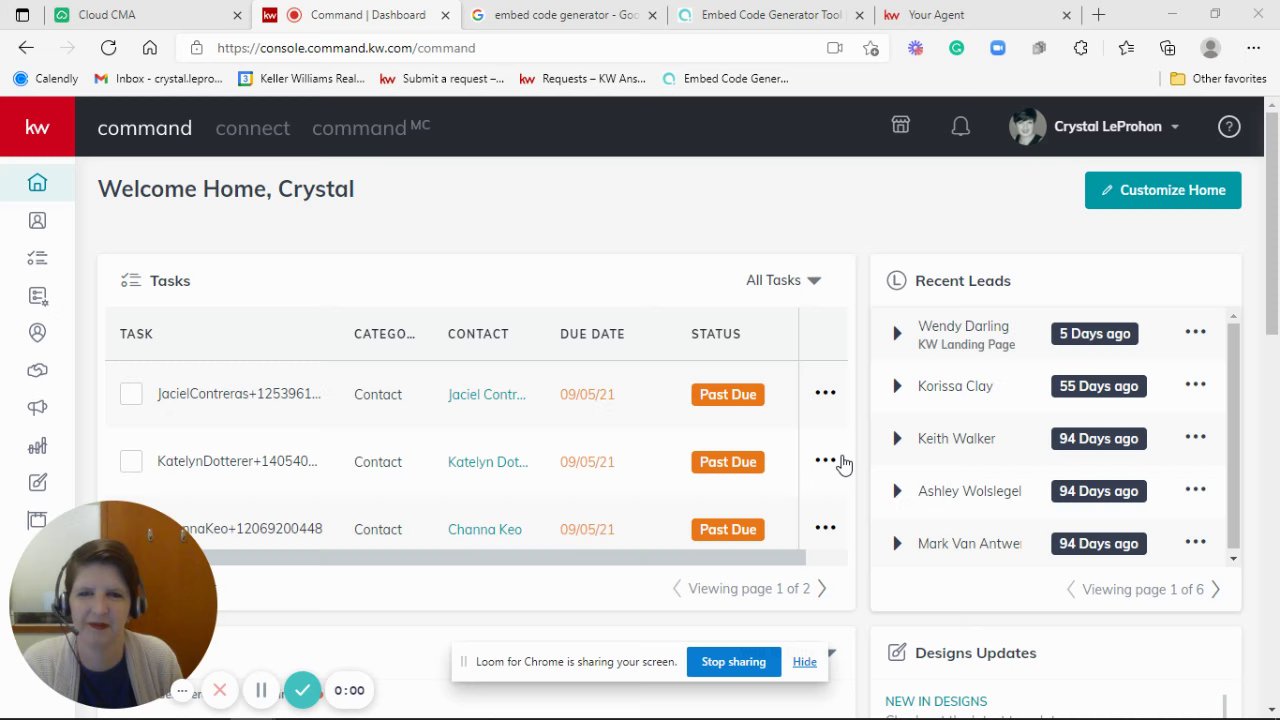Open options for Katelyn Dotterer task
Screen dimensions: 1280x720
tap(825, 460)
